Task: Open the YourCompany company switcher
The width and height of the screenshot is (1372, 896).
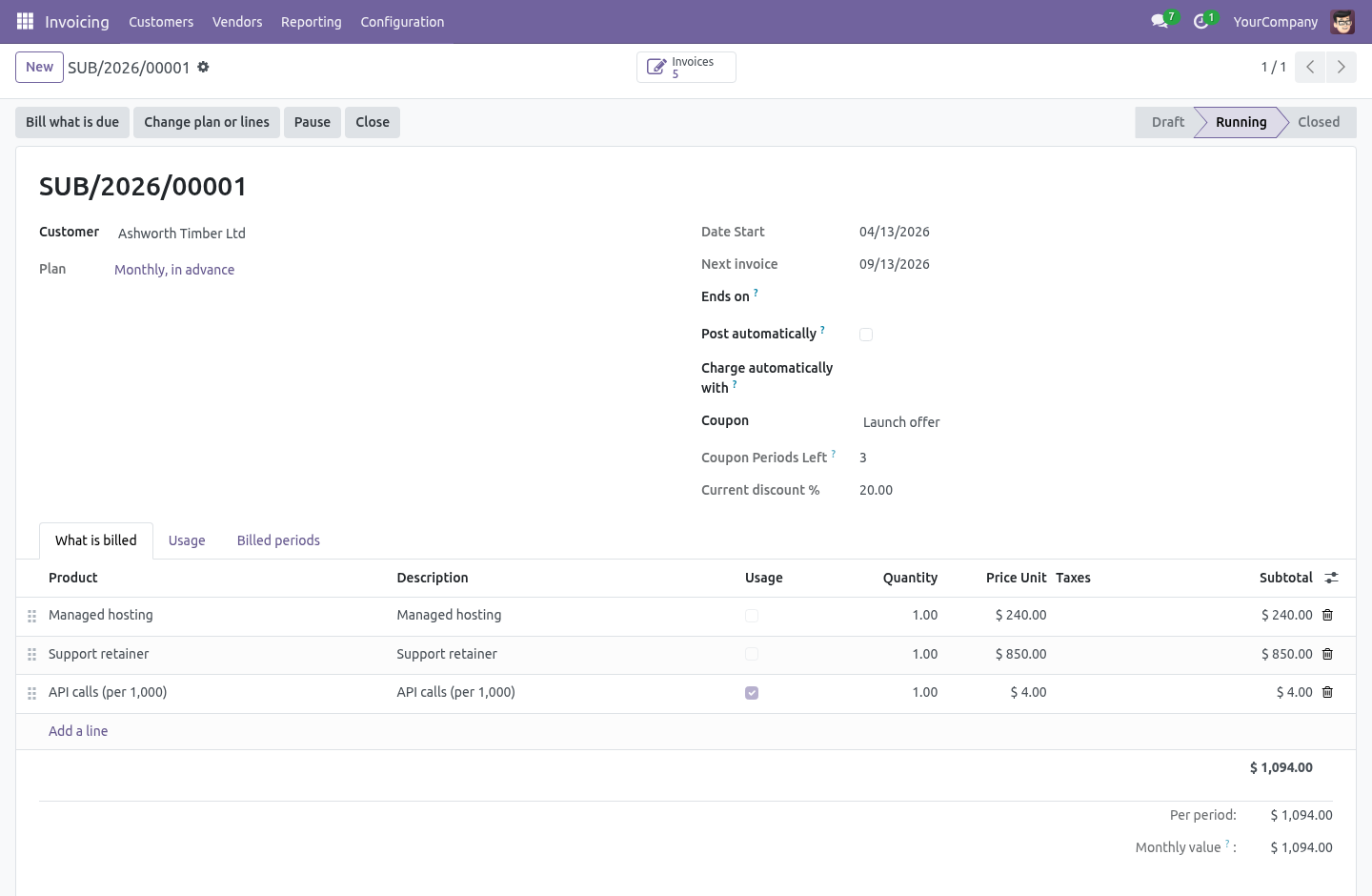Action: tap(1275, 21)
